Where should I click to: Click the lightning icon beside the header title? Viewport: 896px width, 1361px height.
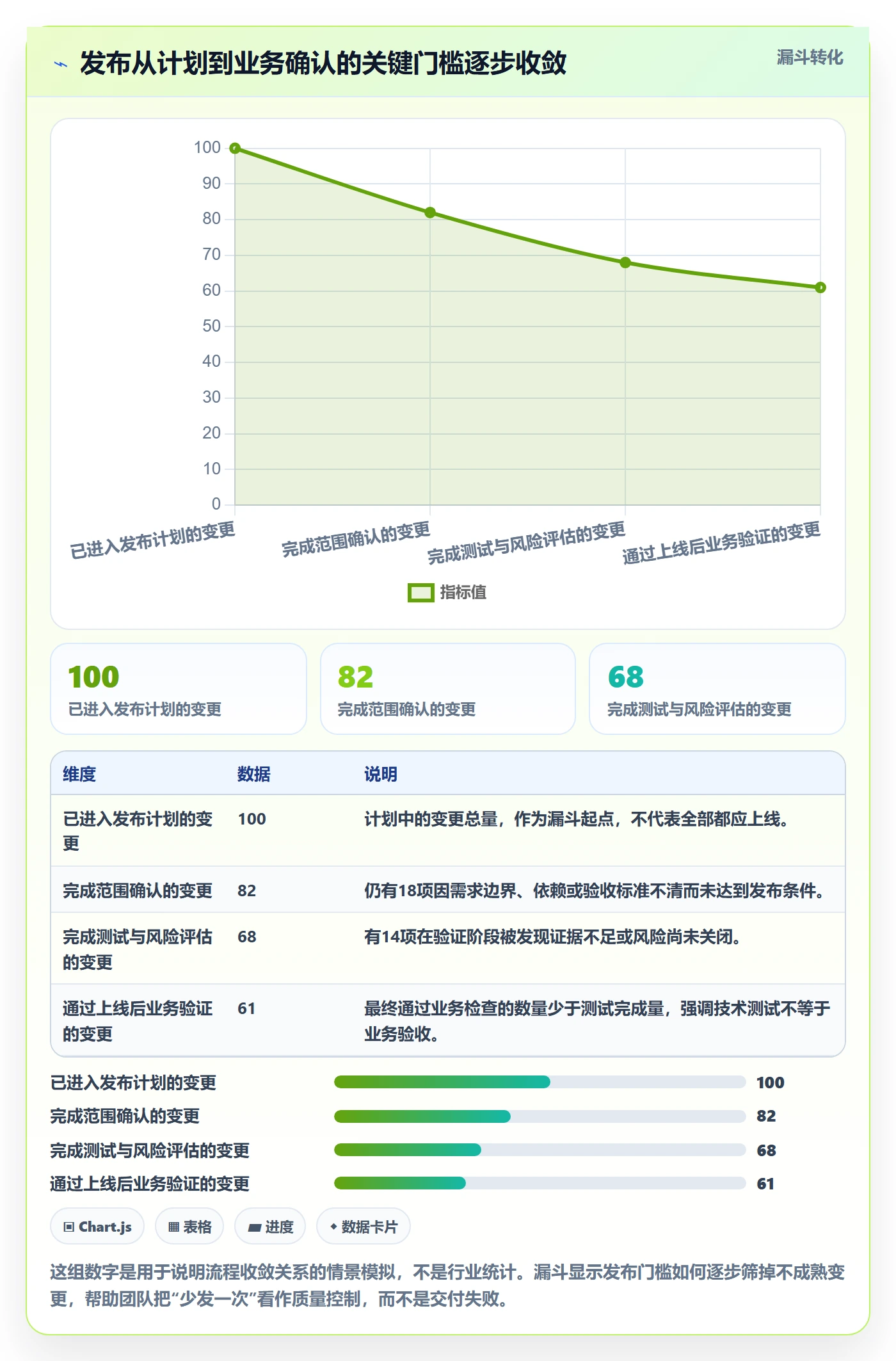[61, 64]
